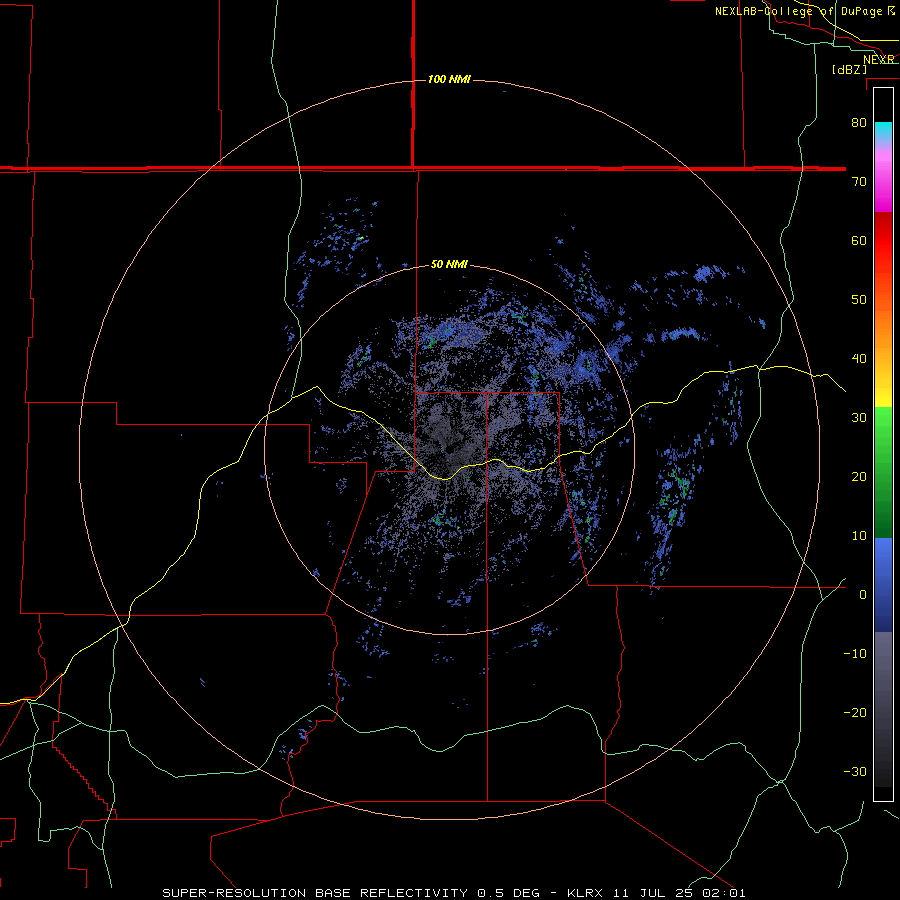This screenshot has width=900, height=900.
Task: Click the 40 value on the dBZ scale
Action: point(859,359)
